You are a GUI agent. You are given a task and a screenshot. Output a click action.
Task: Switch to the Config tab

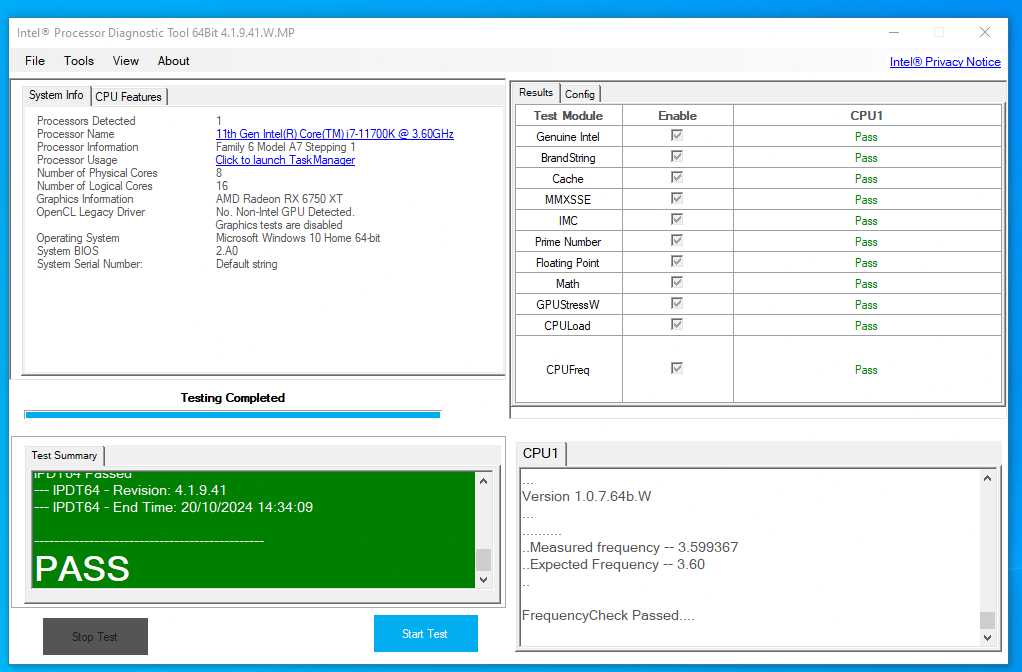579,94
